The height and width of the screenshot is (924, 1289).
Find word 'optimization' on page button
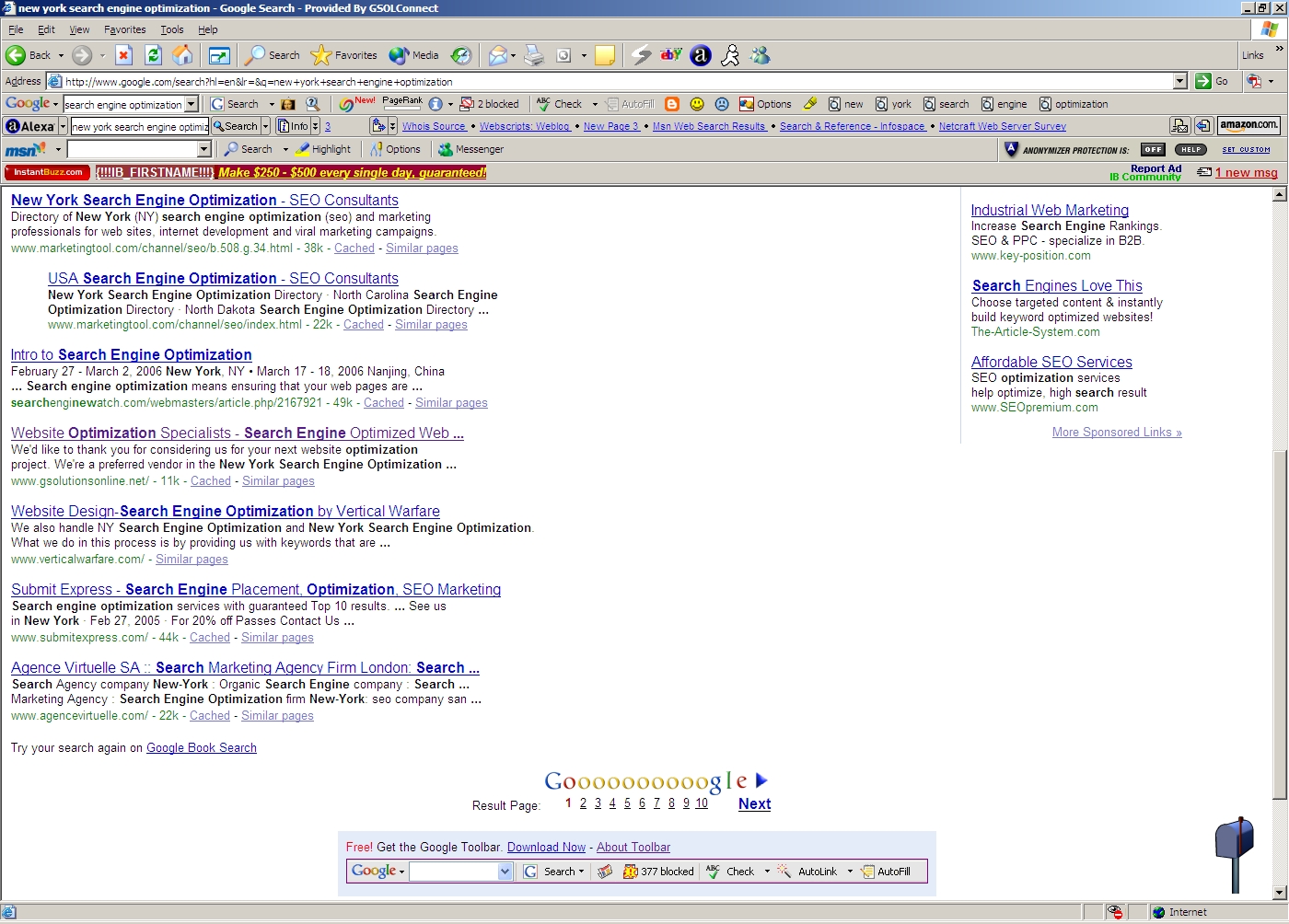(1074, 104)
